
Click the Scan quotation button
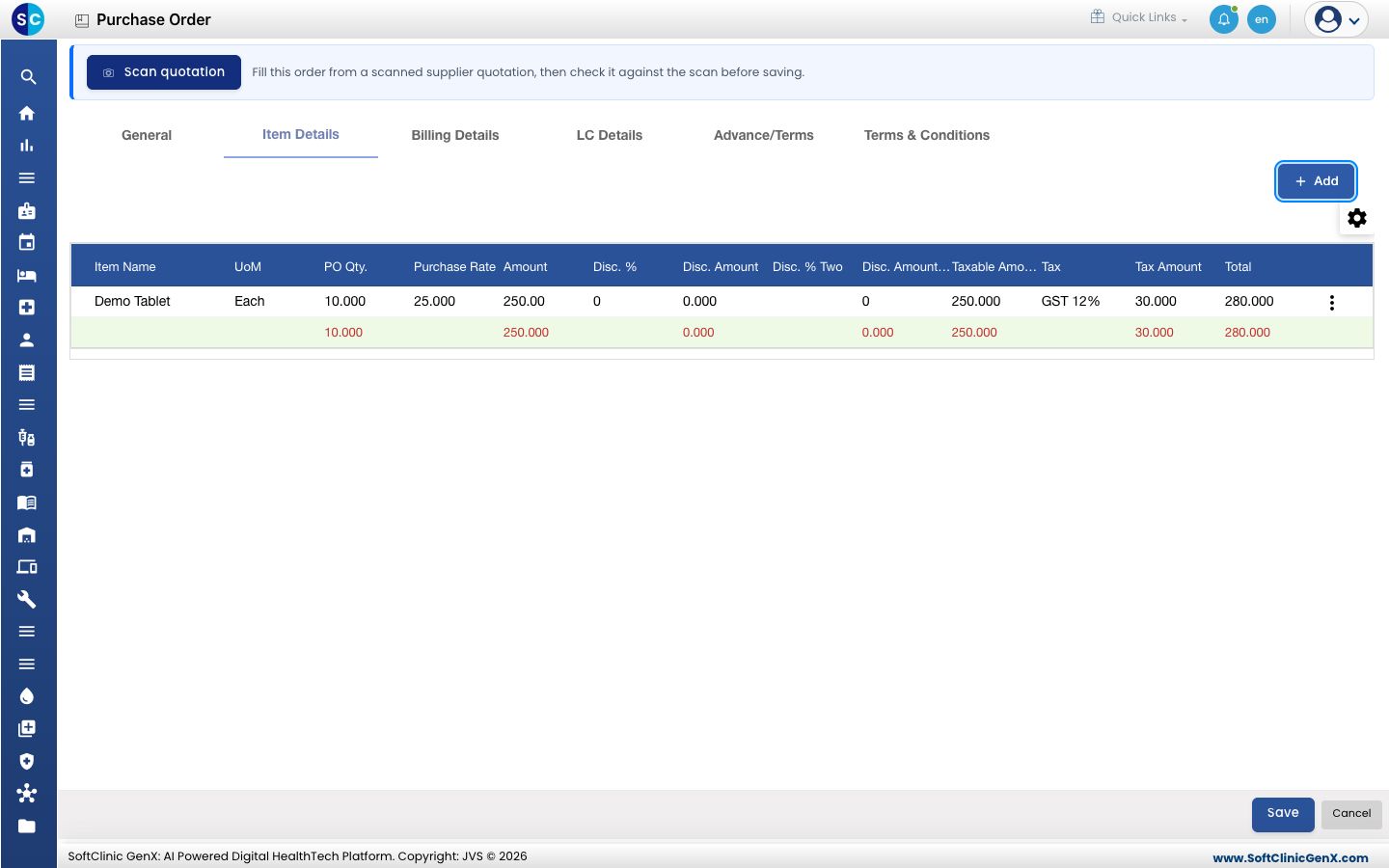tap(164, 72)
